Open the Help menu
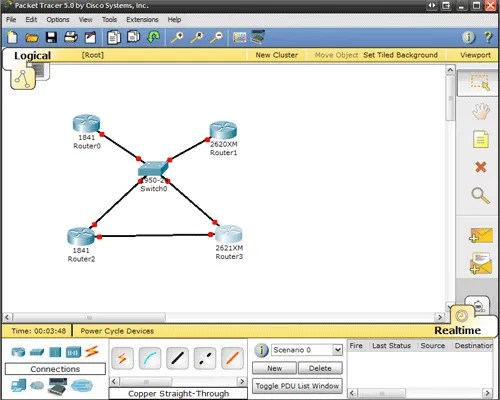Image resolution: width=500 pixels, height=400 pixels. [174, 20]
